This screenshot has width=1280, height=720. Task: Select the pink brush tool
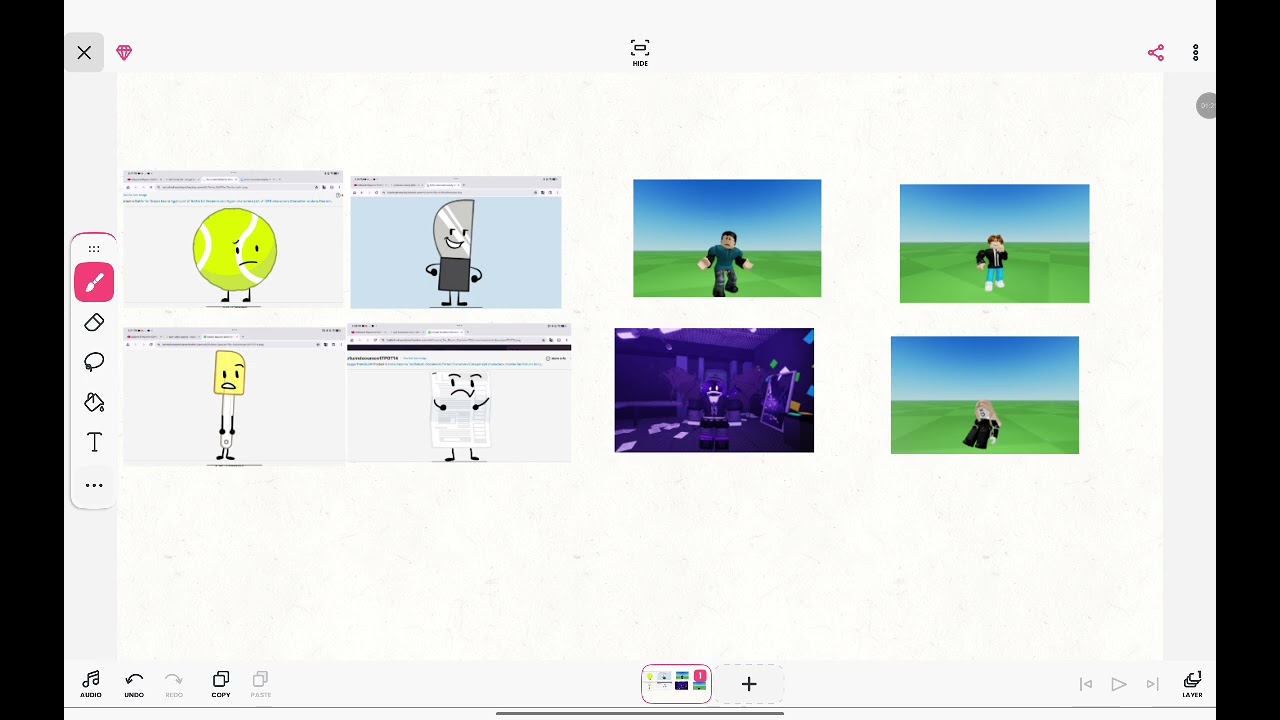(x=94, y=283)
